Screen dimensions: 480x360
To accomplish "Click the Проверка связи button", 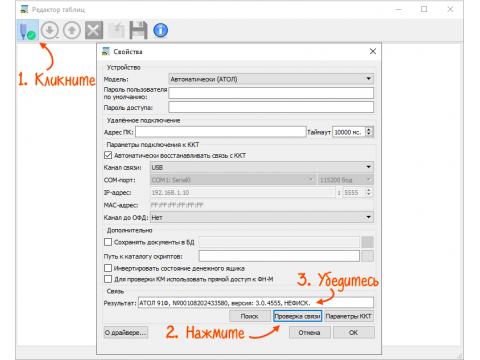I will click(x=298, y=316).
